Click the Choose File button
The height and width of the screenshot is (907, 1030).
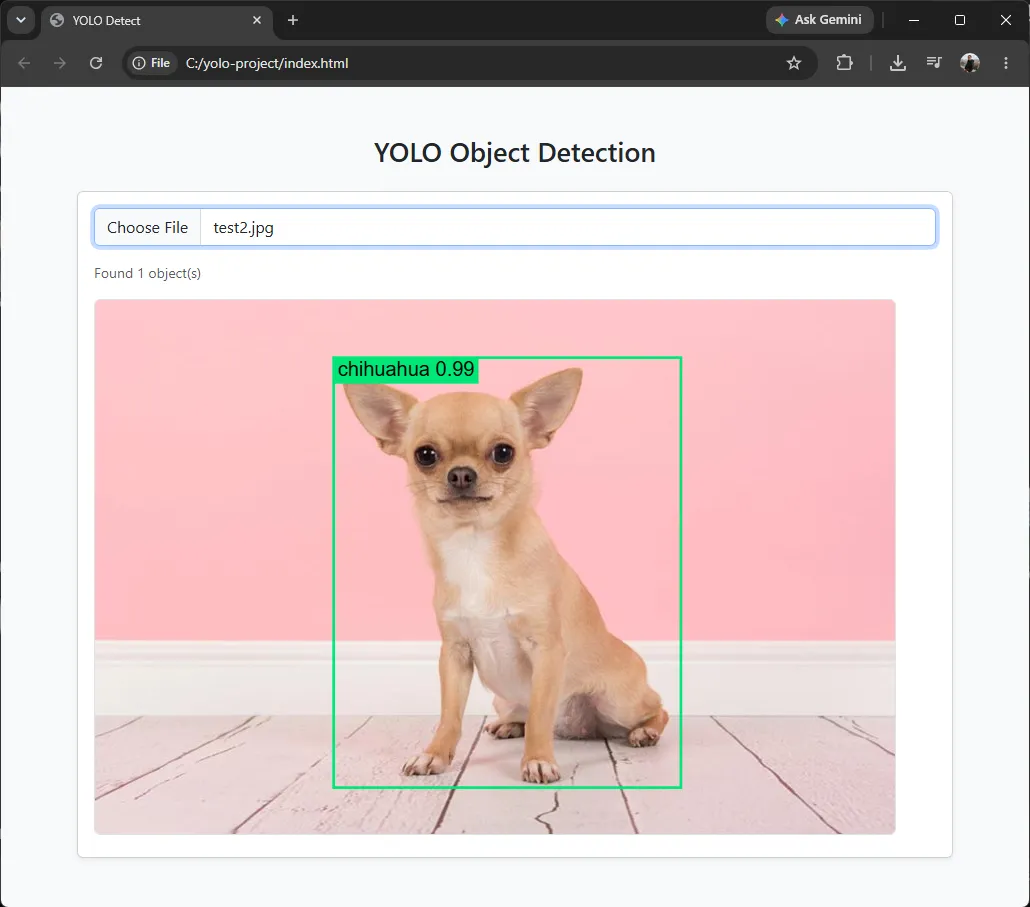(x=148, y=227)
